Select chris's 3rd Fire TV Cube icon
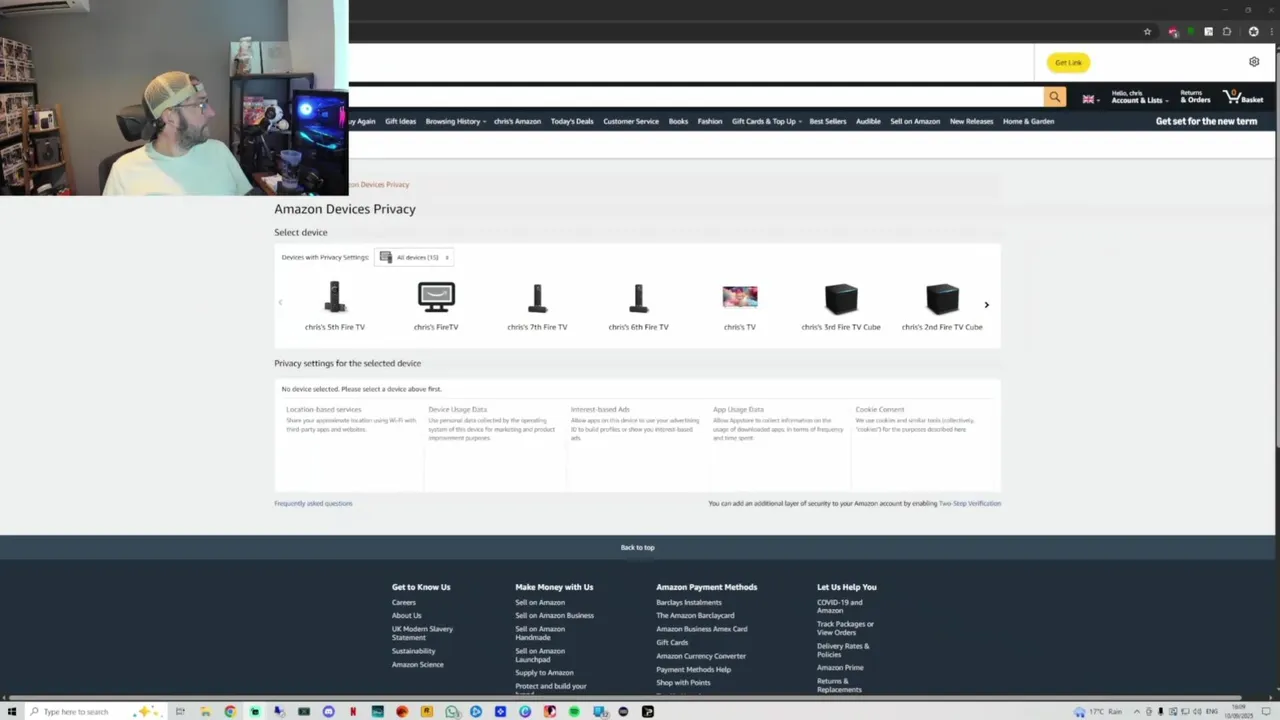 click(x=841, y=299)
